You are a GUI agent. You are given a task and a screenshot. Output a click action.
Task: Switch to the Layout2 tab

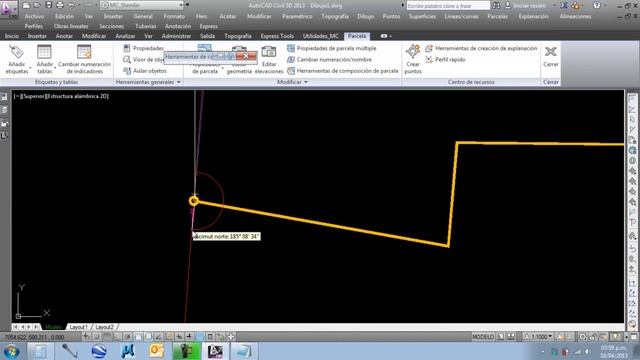tap(104, 327)
